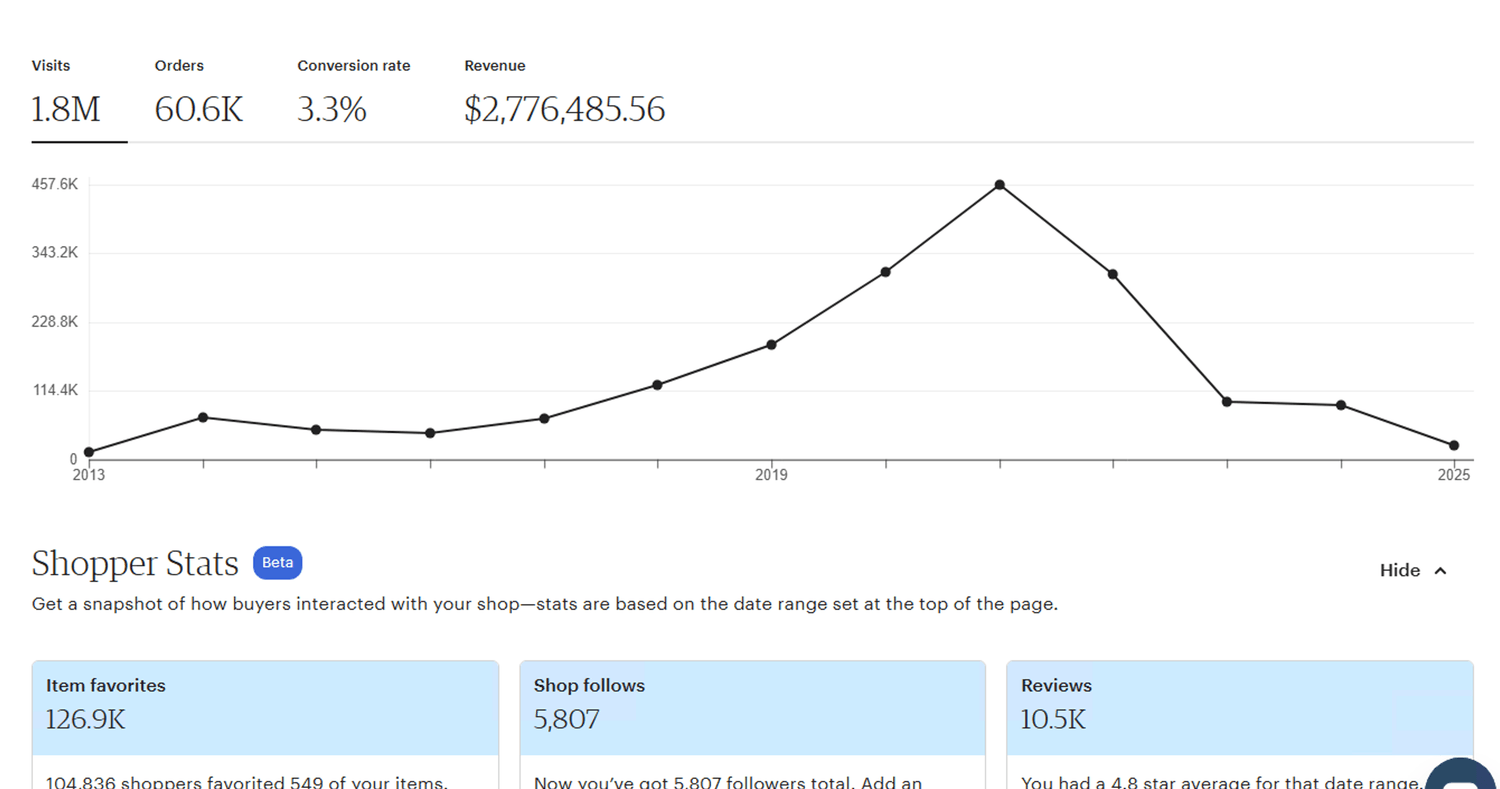Open the Reviews card

pyautogui.click(x=1239, y=707)
